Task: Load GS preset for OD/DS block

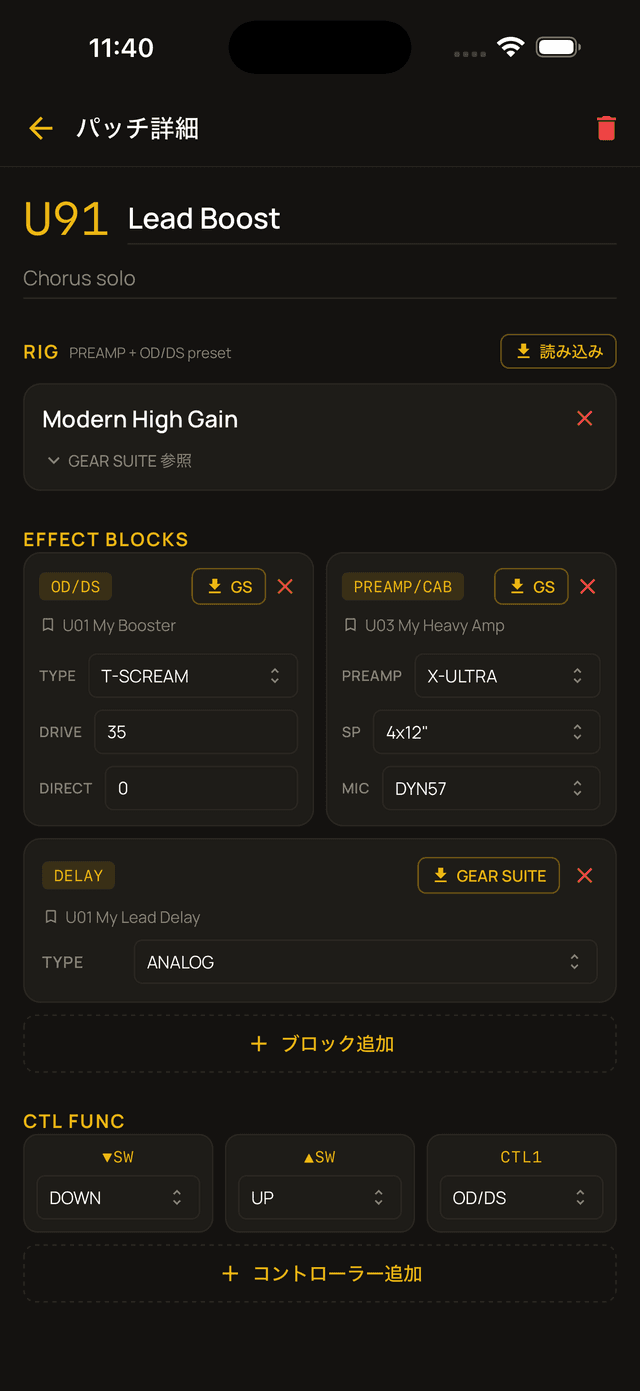Action: pos(229,587)
